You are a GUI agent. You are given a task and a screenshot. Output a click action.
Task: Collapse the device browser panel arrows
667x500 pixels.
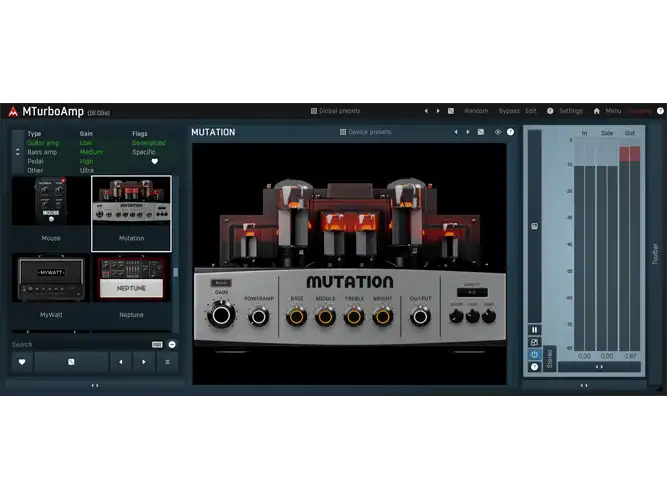tap(95, 386)
